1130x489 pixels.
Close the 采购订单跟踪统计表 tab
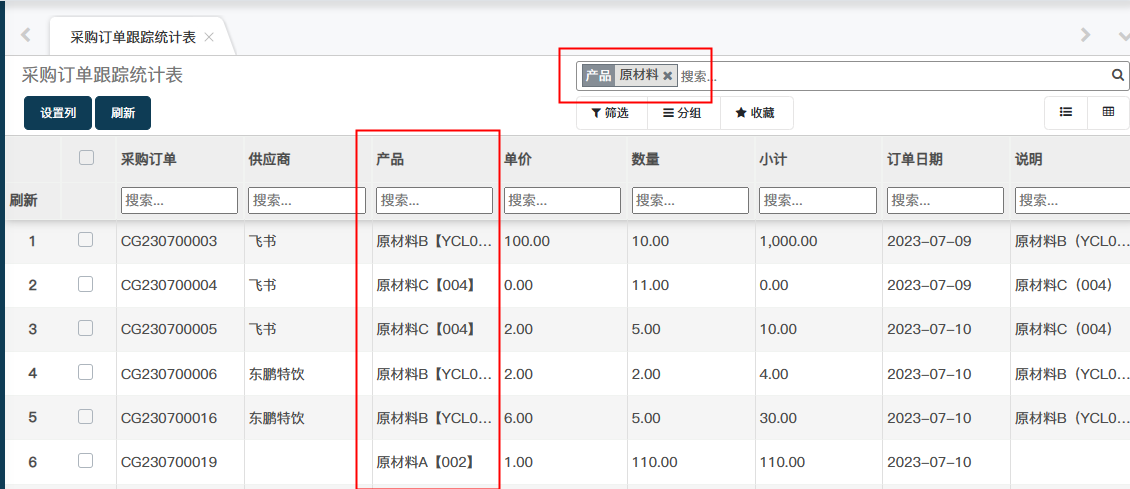(x=209, y=37)
